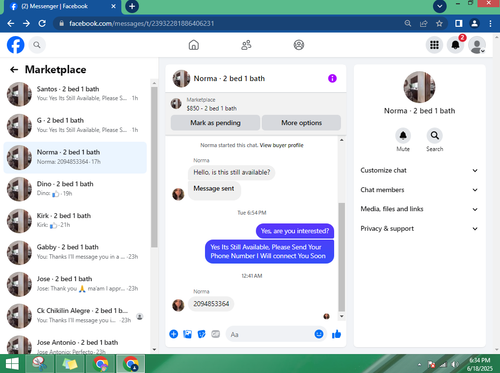
Task: Click taskbar volume speaker icon
Action: click(x=454, y=364)
